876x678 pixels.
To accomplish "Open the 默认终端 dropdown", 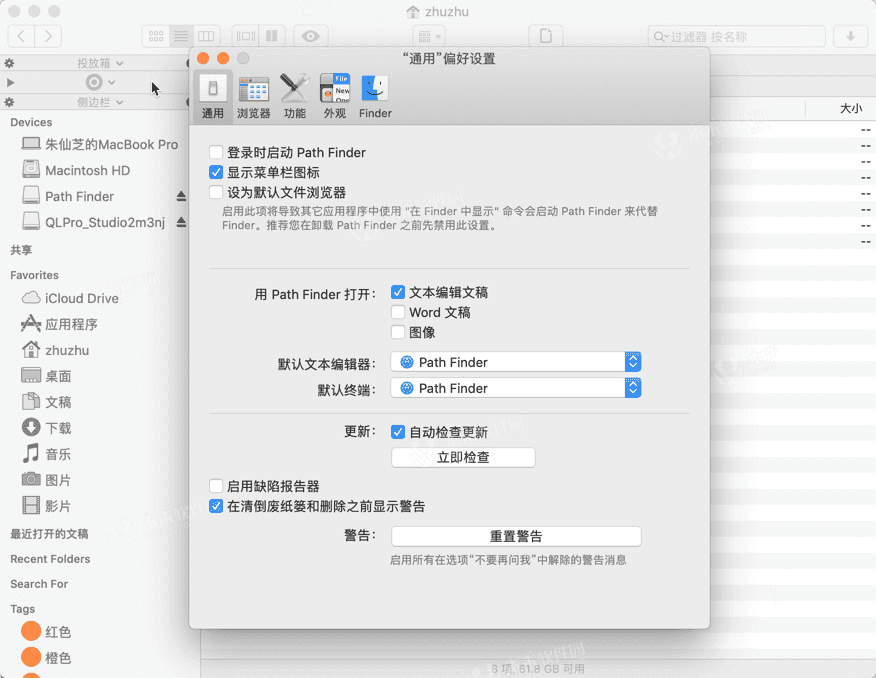I will coord(516,388).
